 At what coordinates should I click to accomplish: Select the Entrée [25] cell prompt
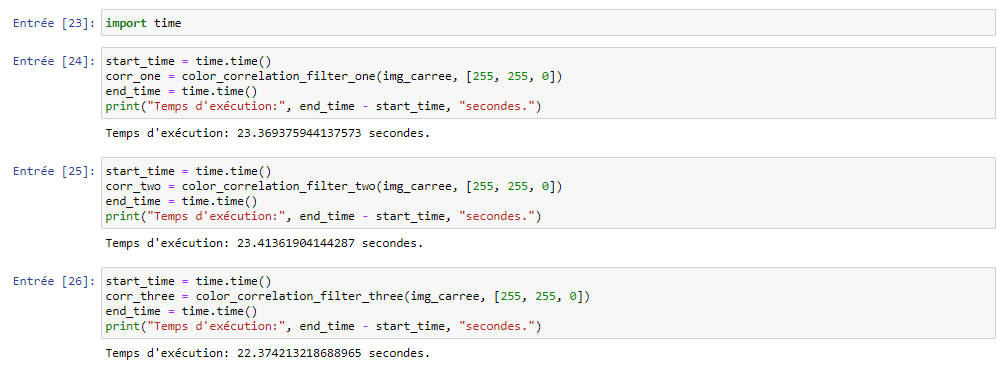point(55,171)
